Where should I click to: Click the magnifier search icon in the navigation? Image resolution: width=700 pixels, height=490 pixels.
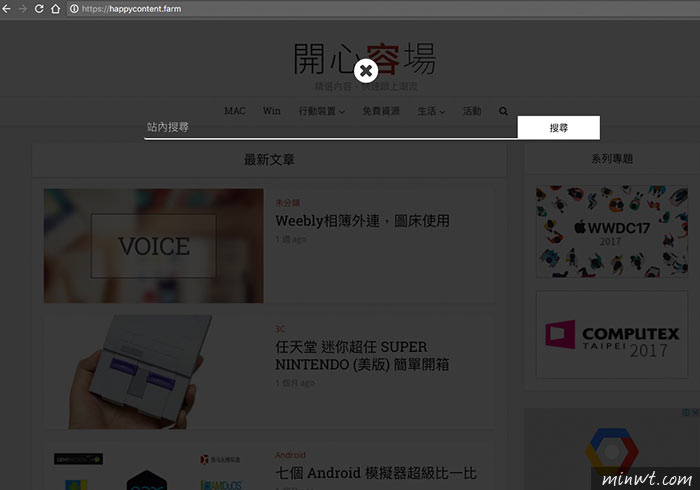coord(503,111)
